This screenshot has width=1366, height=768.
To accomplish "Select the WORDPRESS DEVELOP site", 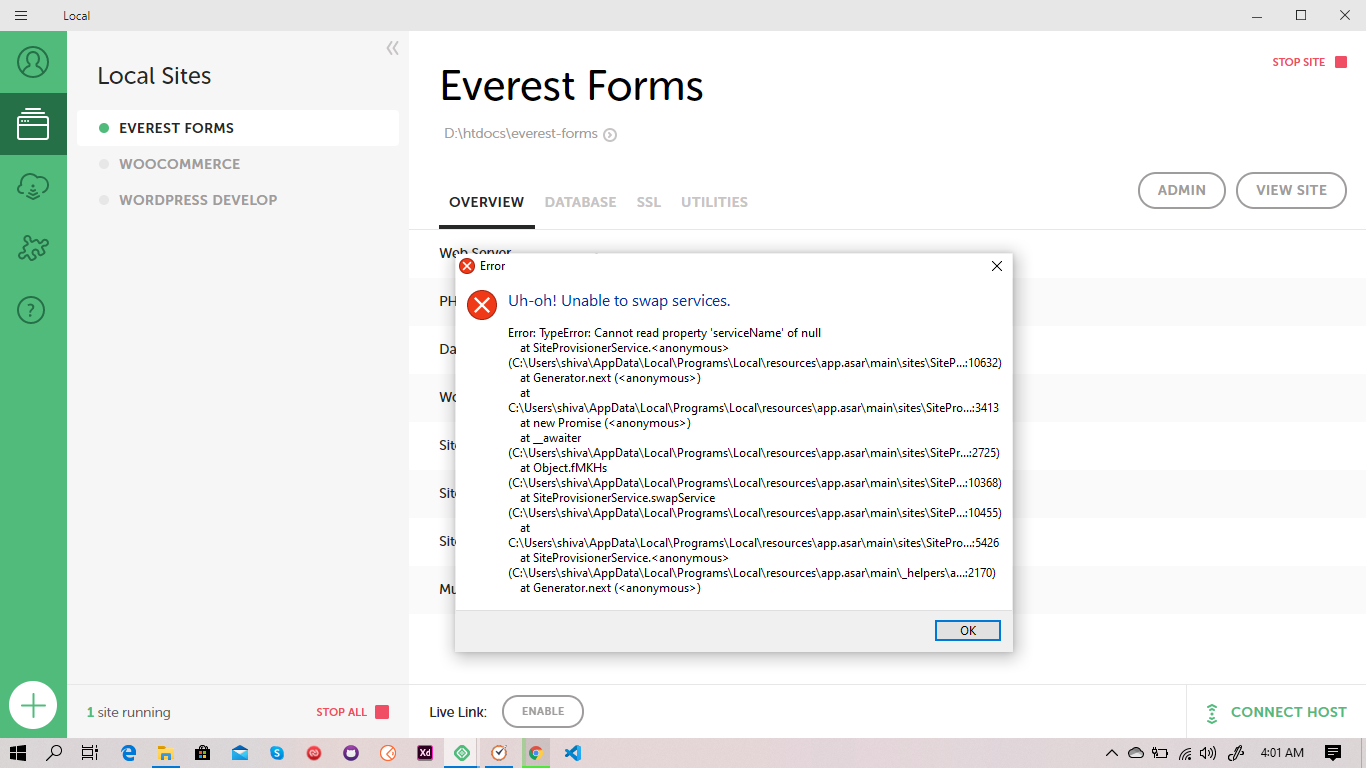I will click(238, 200).
